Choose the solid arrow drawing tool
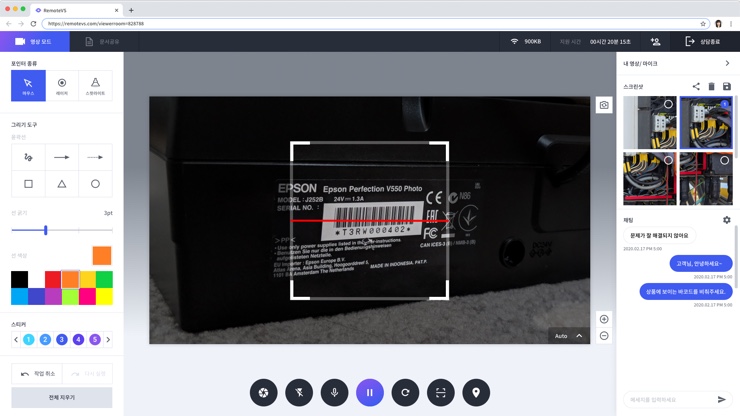740x416 pixels. pyautogui.click(x=62, y=157)
